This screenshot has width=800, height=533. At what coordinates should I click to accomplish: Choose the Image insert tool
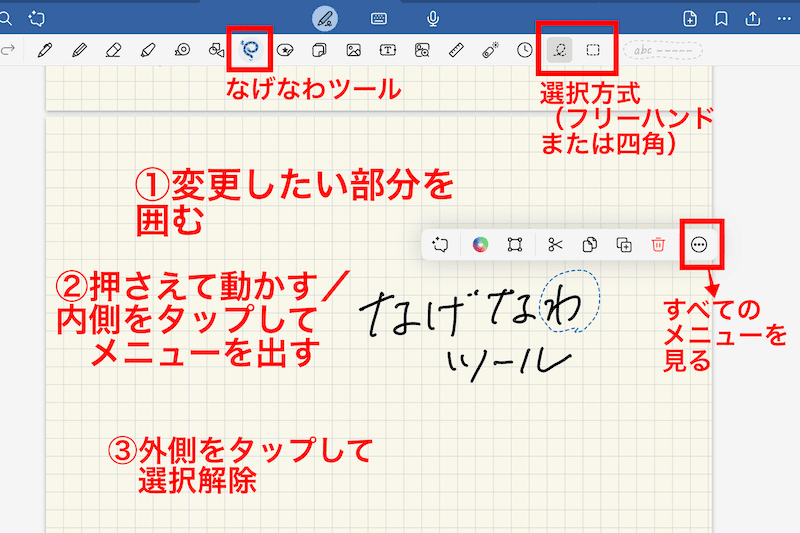click(x=353, y=49)
